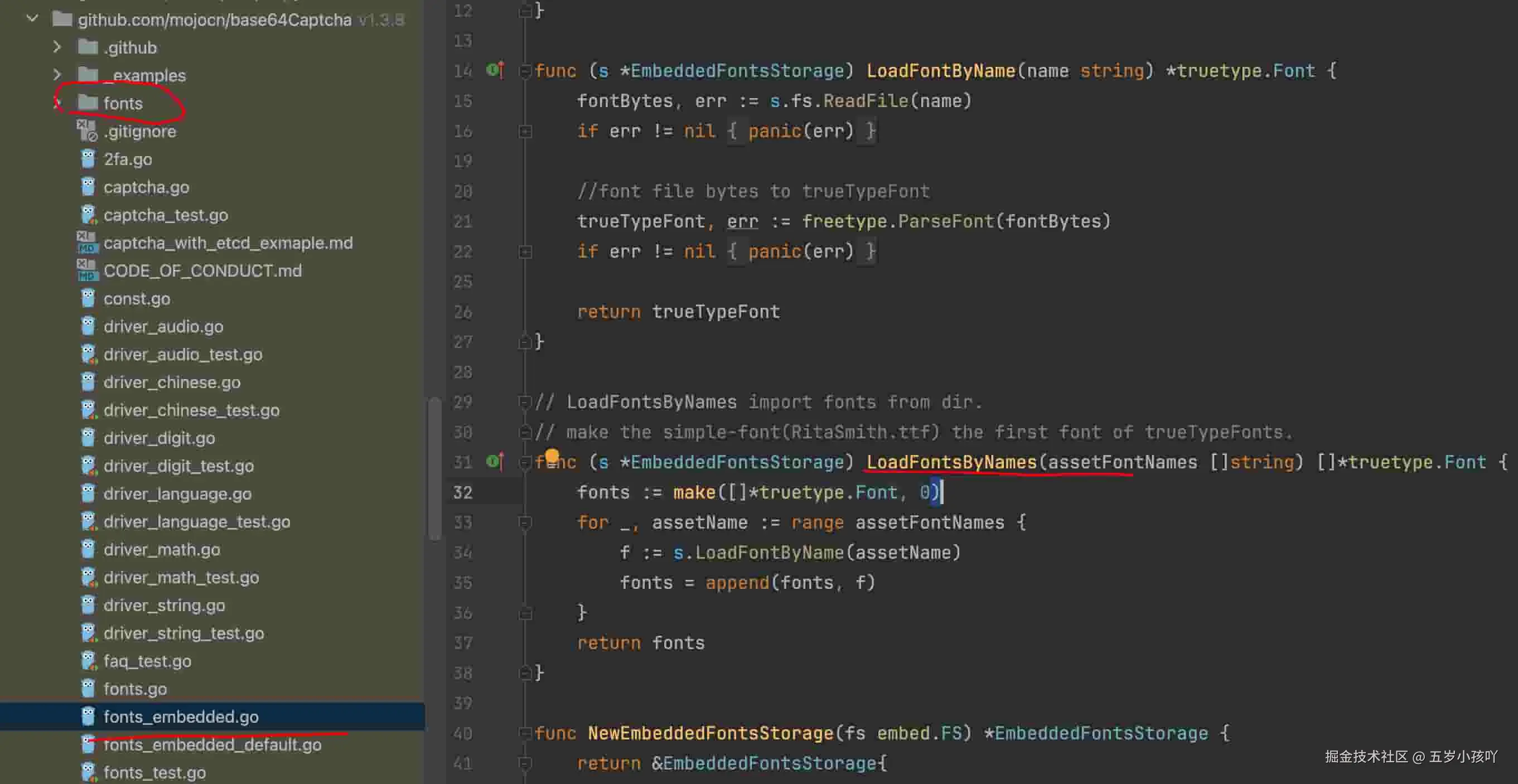Click the fonts.go file icon
Image resolution: width=1518 pixels, height=784 pixels.
click(88, 689)
